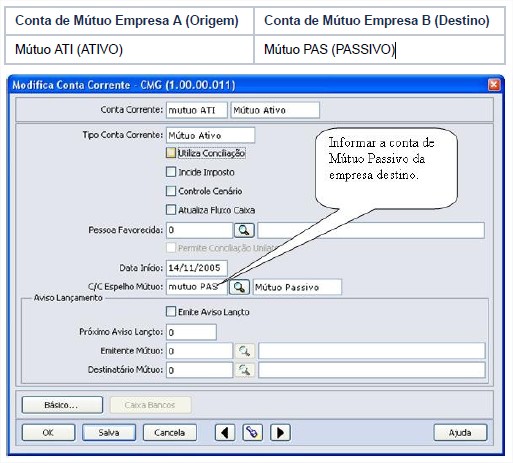Viewport: 513px width, 463px height.
Task: Click the Mútuo Passivo description field
Action: point(297,287)
